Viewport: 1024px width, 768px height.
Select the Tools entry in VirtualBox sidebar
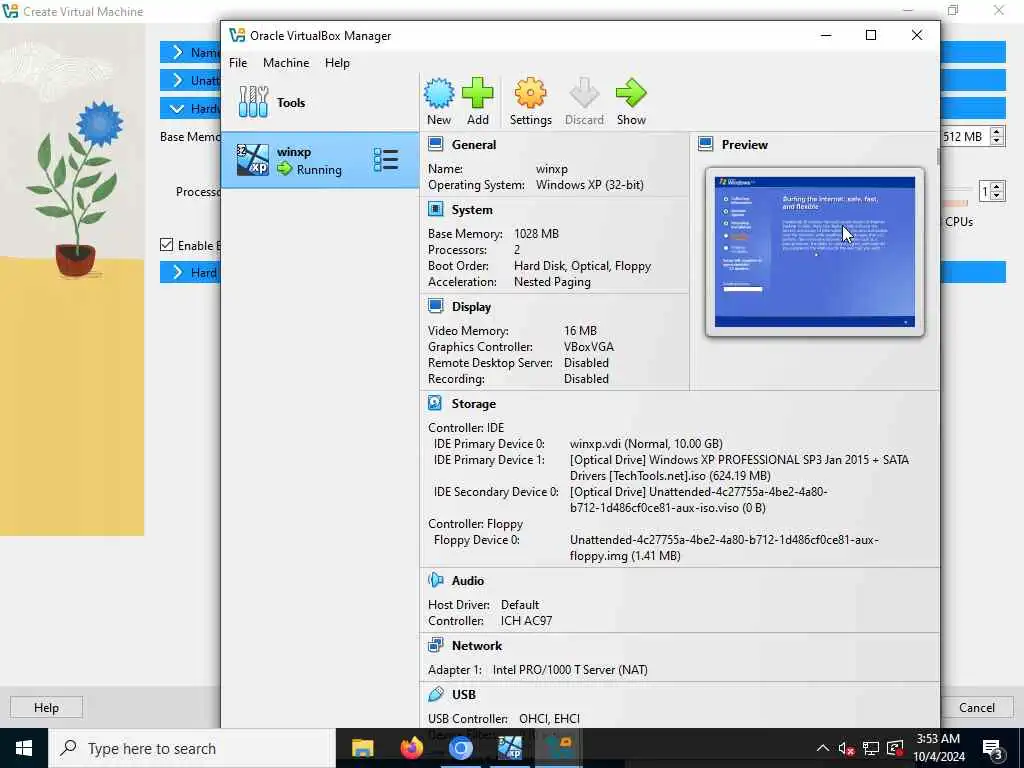pos(319,103)
